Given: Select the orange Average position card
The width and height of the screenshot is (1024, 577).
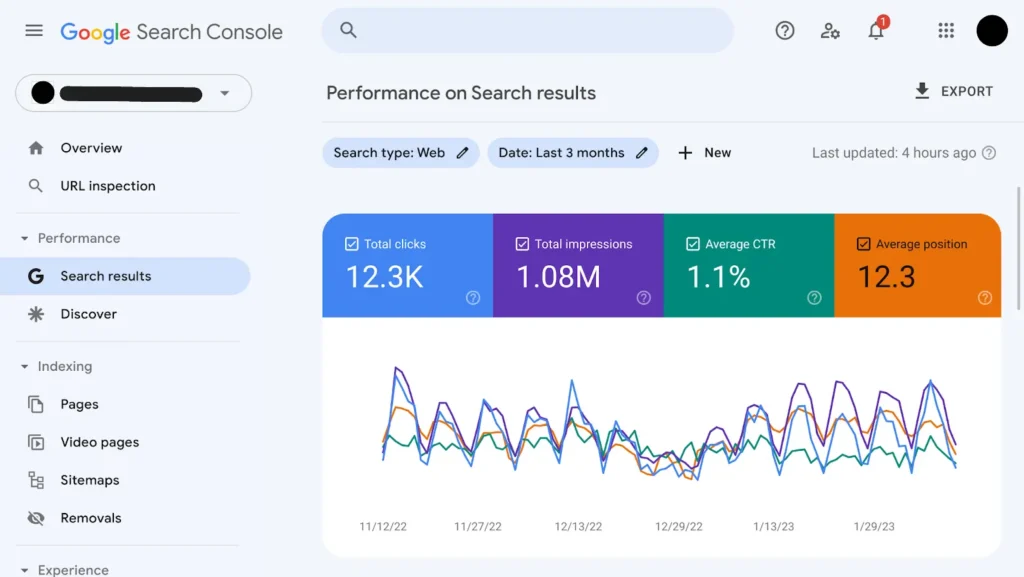Looking at the screenshot, I should coord(918,266).
